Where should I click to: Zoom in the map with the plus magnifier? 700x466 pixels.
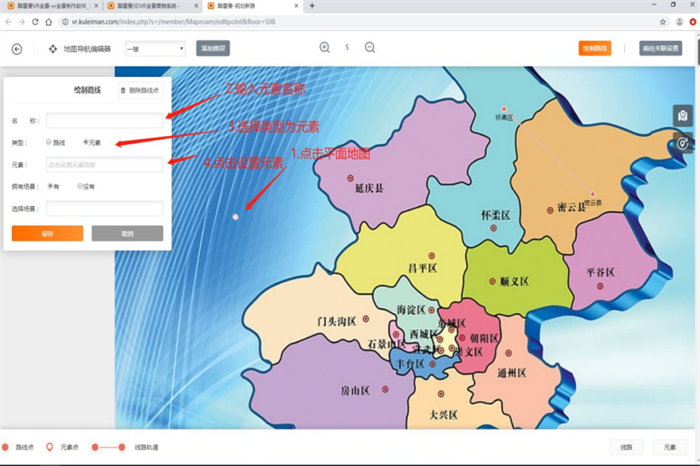tap(325, 47)
